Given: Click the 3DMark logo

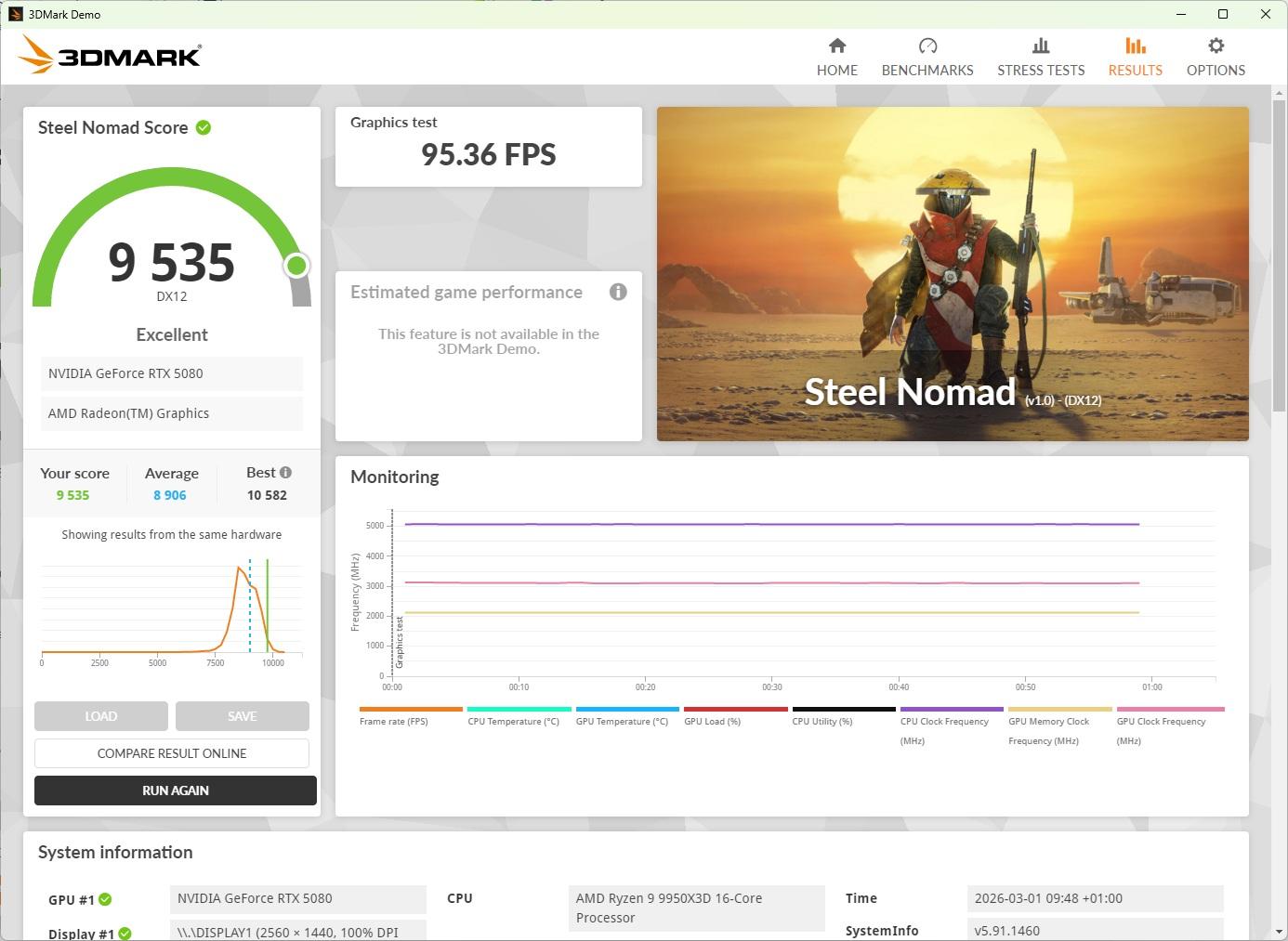Looking at the screenshot, I should 110,56.
